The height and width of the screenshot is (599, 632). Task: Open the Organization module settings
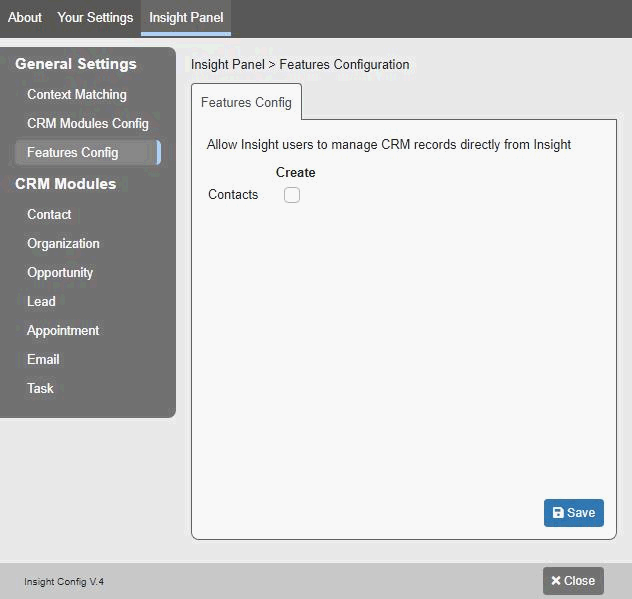[63, 243]
